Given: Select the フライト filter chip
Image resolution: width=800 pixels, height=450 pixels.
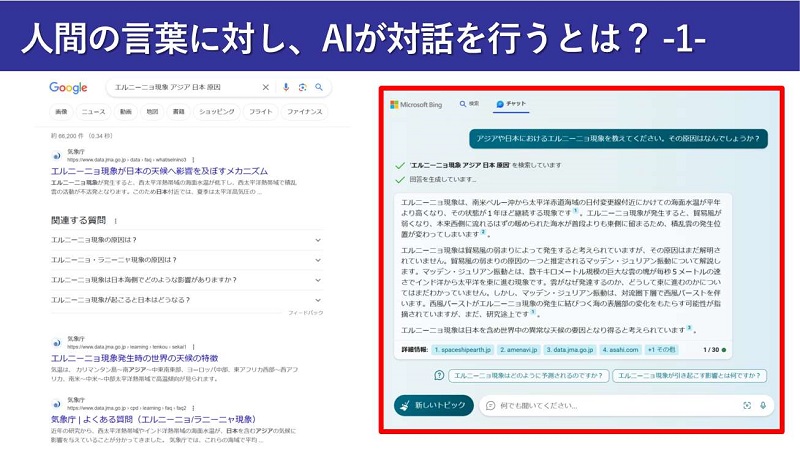Looking at the screenshot, I should tap(261, 112).
